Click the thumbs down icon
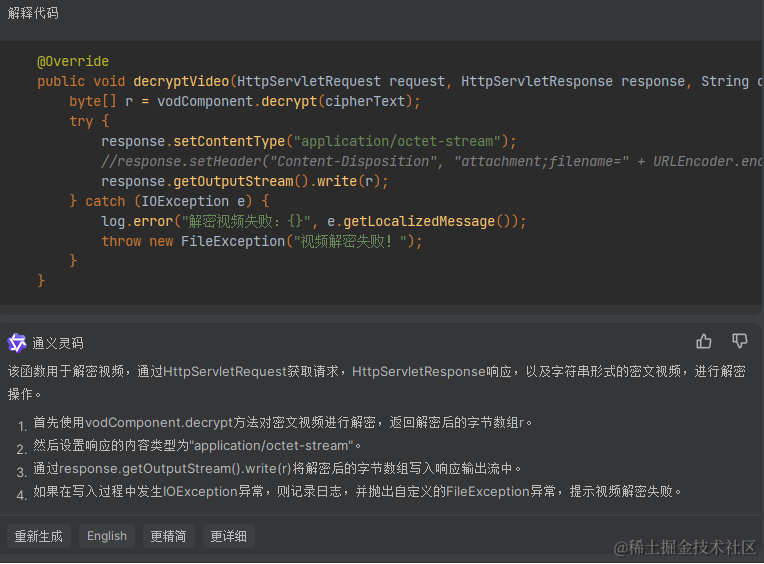This screenshot has width=764, height=564. point(740,341)
